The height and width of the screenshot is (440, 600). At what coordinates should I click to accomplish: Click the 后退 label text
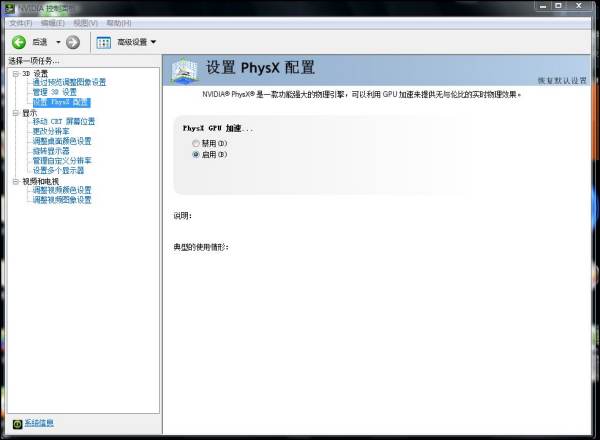(39, 42)
